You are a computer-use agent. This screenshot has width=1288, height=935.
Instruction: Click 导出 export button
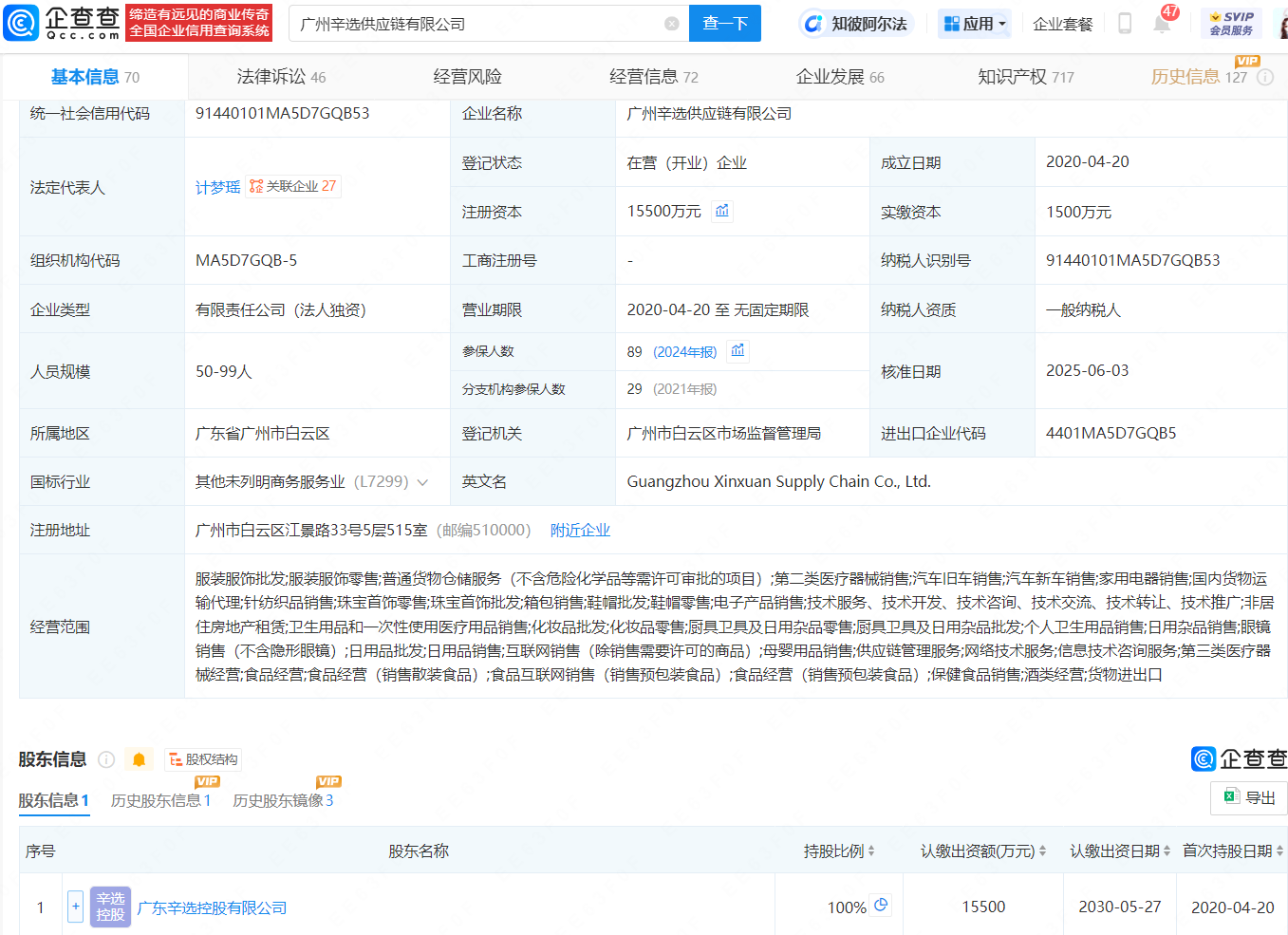[1249, 797]
